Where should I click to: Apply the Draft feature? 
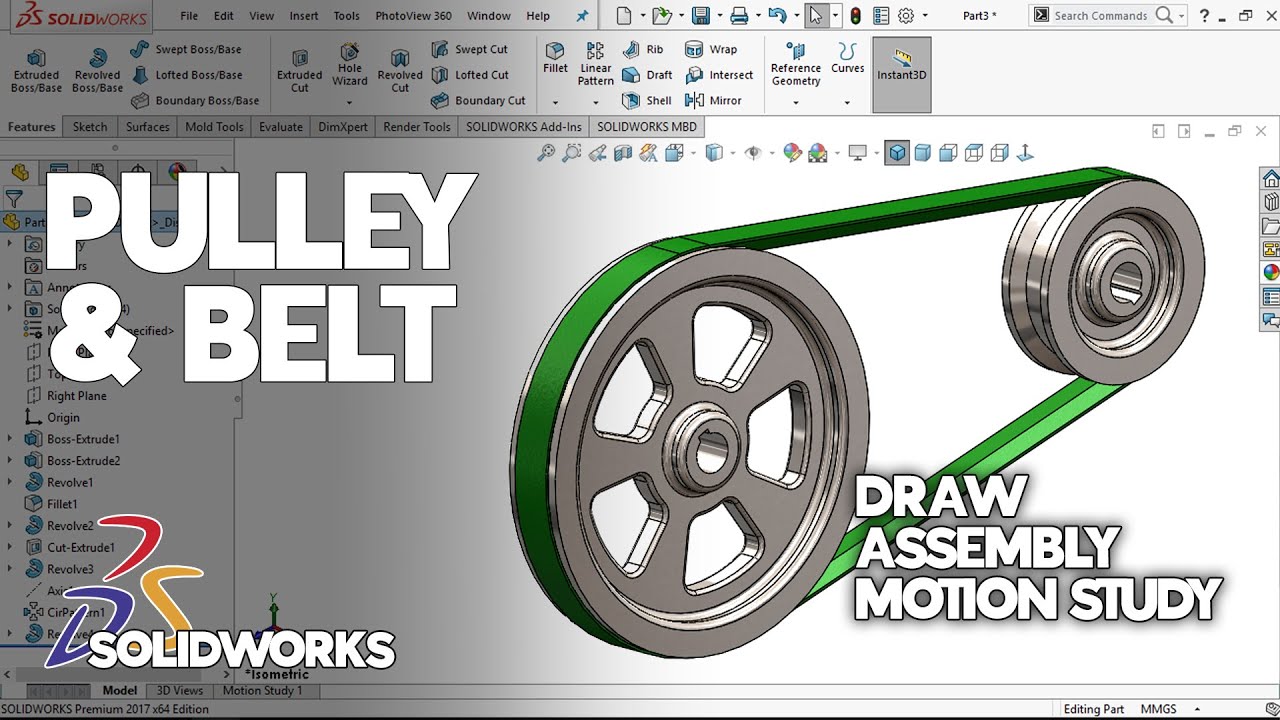(647, 75)
